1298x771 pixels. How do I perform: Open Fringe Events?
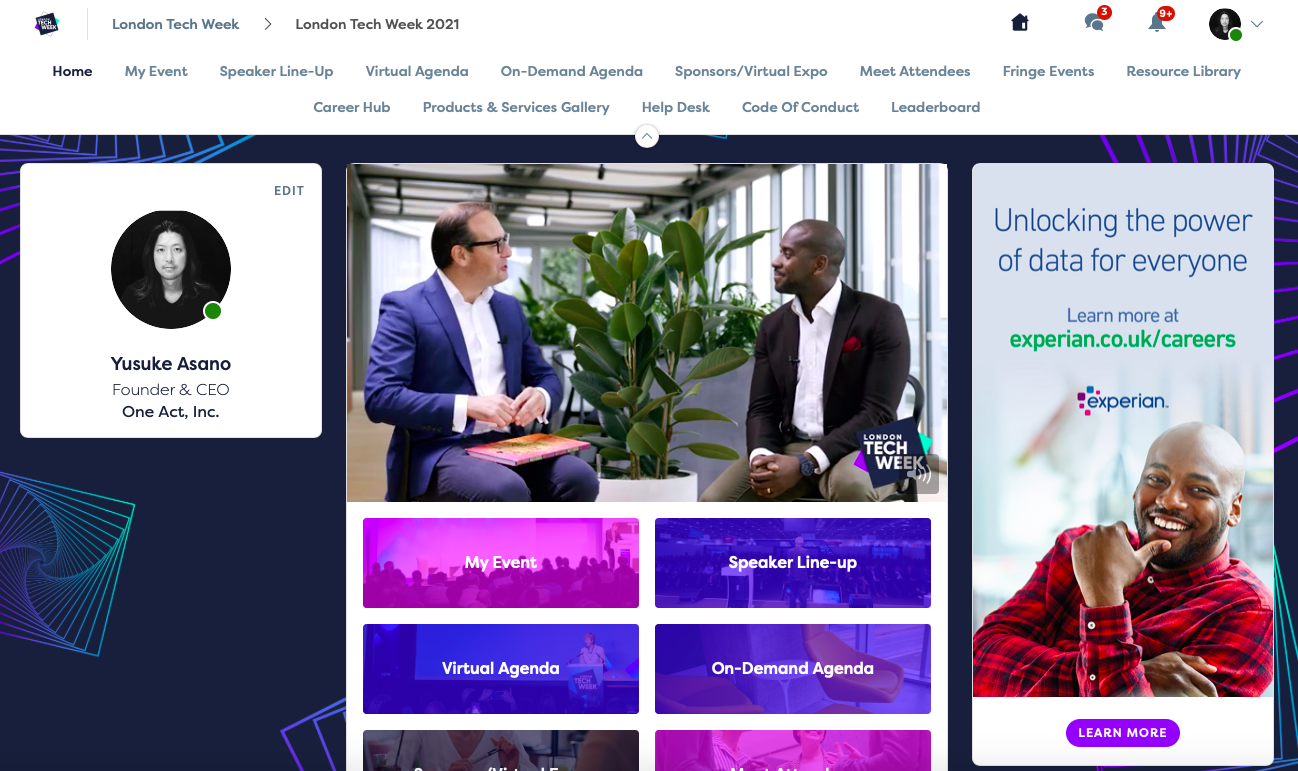(x=1048, y=71)
